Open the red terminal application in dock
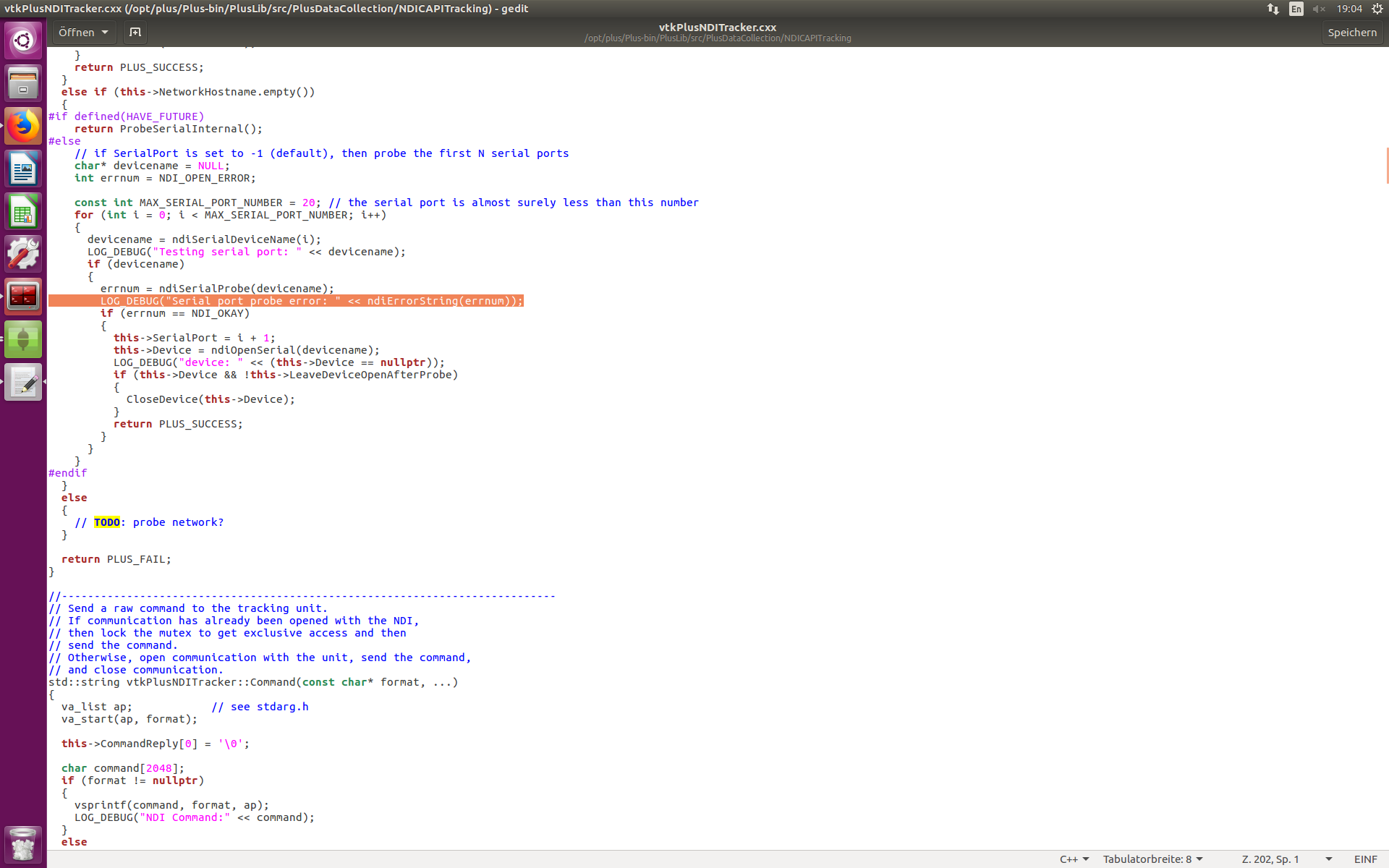 point(23,297)
